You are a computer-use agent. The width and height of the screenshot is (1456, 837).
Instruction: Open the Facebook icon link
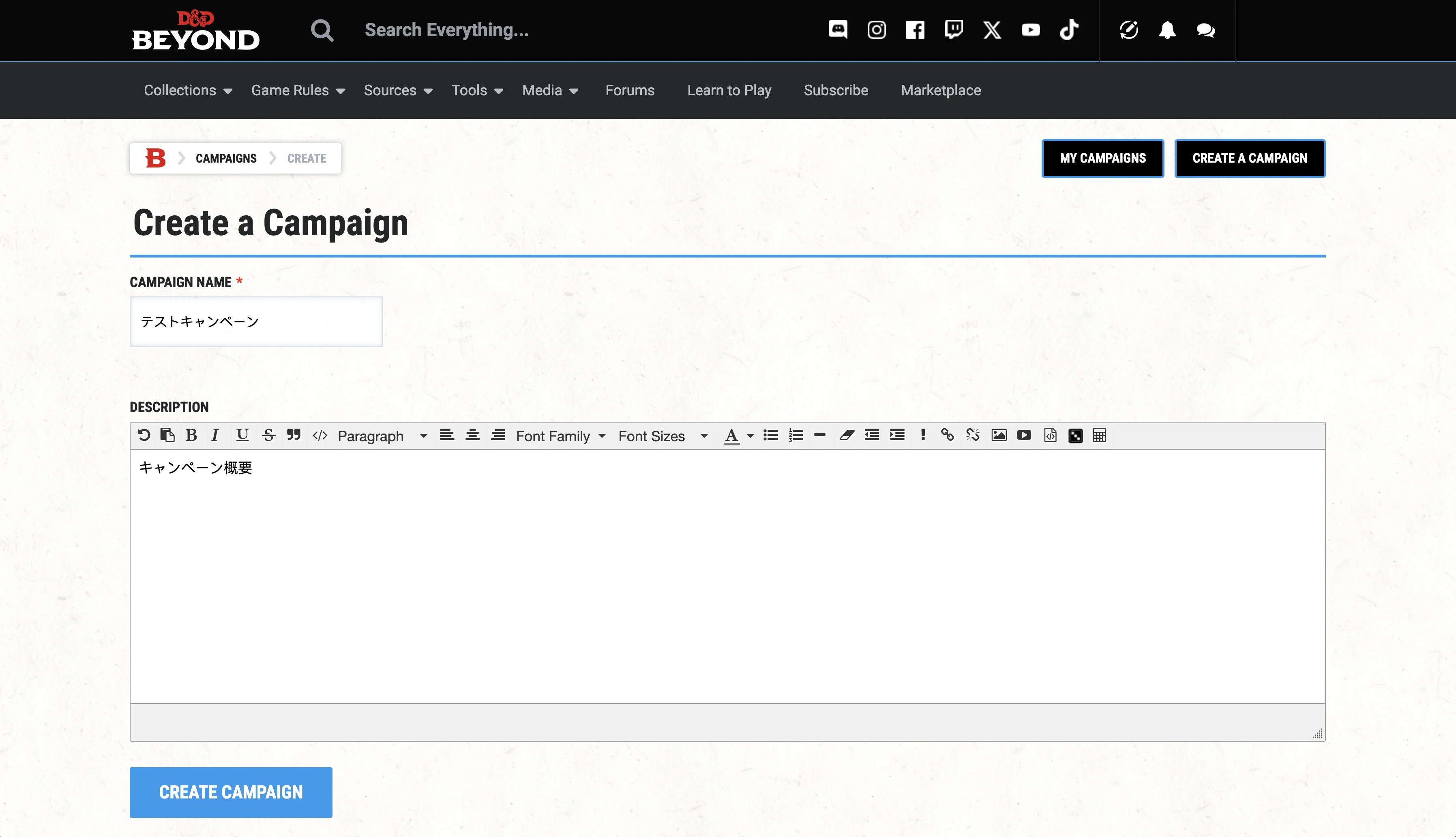coord(915,29)
